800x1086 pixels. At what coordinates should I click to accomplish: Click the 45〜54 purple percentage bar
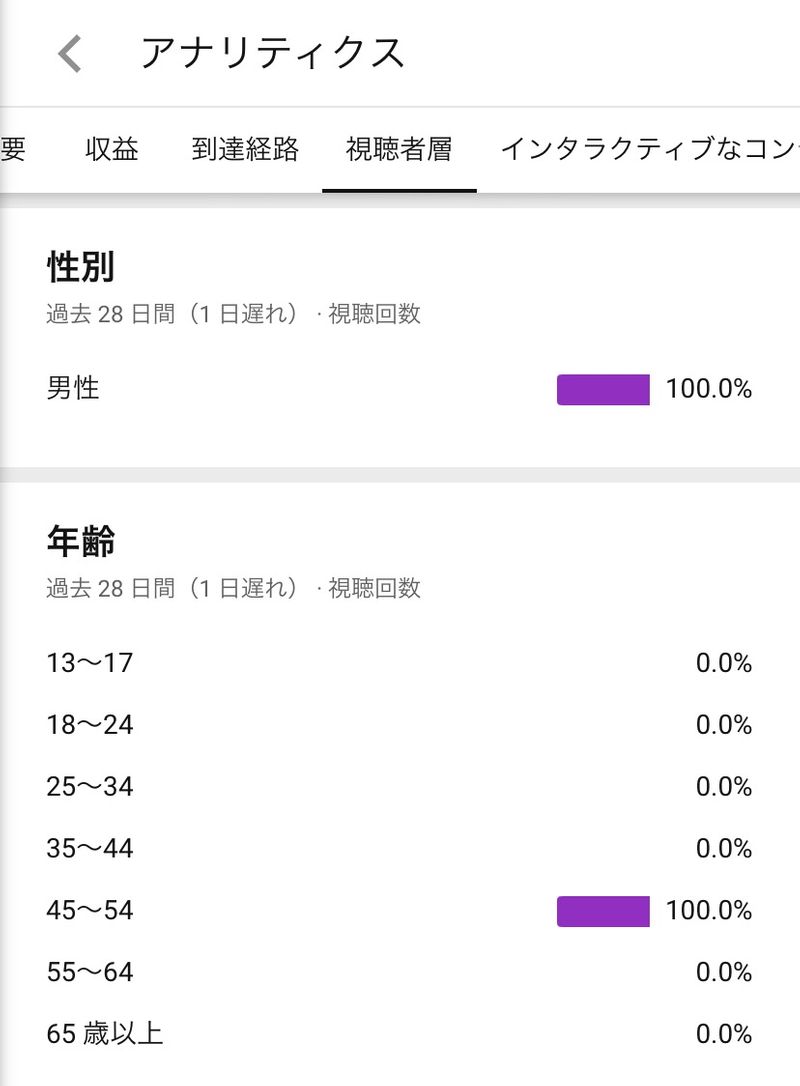(603, 911)
